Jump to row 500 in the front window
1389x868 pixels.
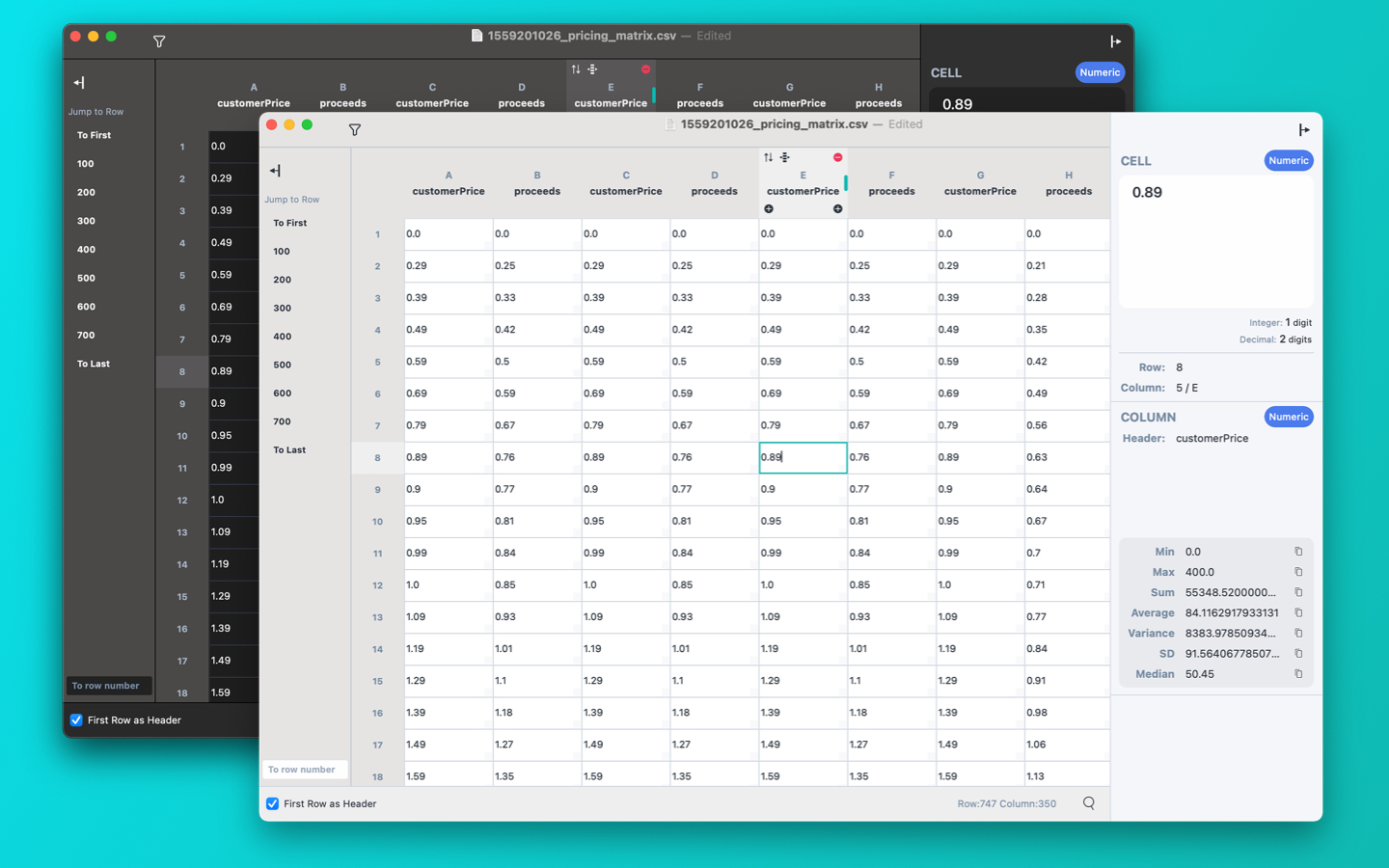(282, 365)
